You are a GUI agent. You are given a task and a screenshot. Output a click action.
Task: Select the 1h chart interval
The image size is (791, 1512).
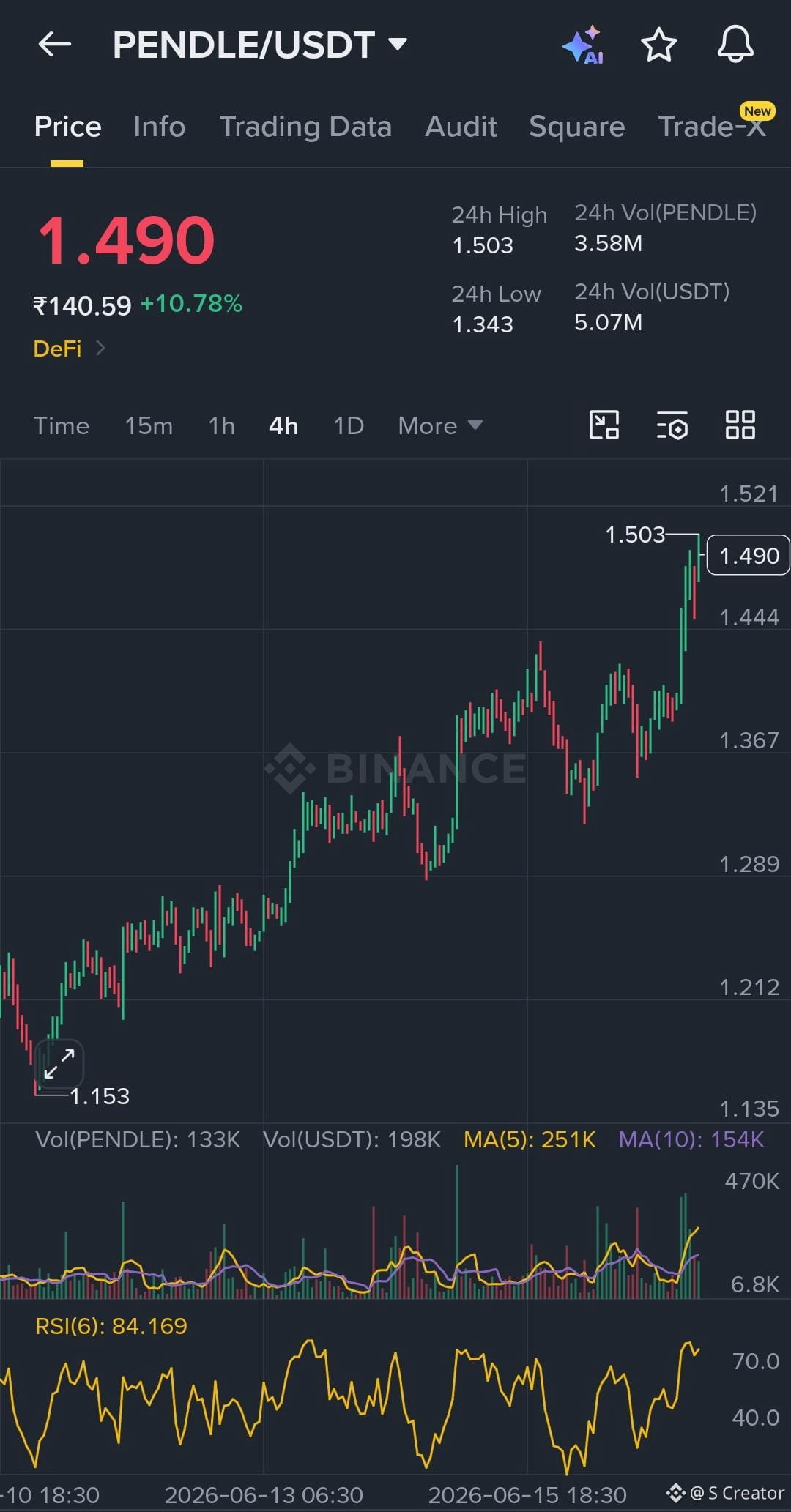coord(221,425)
